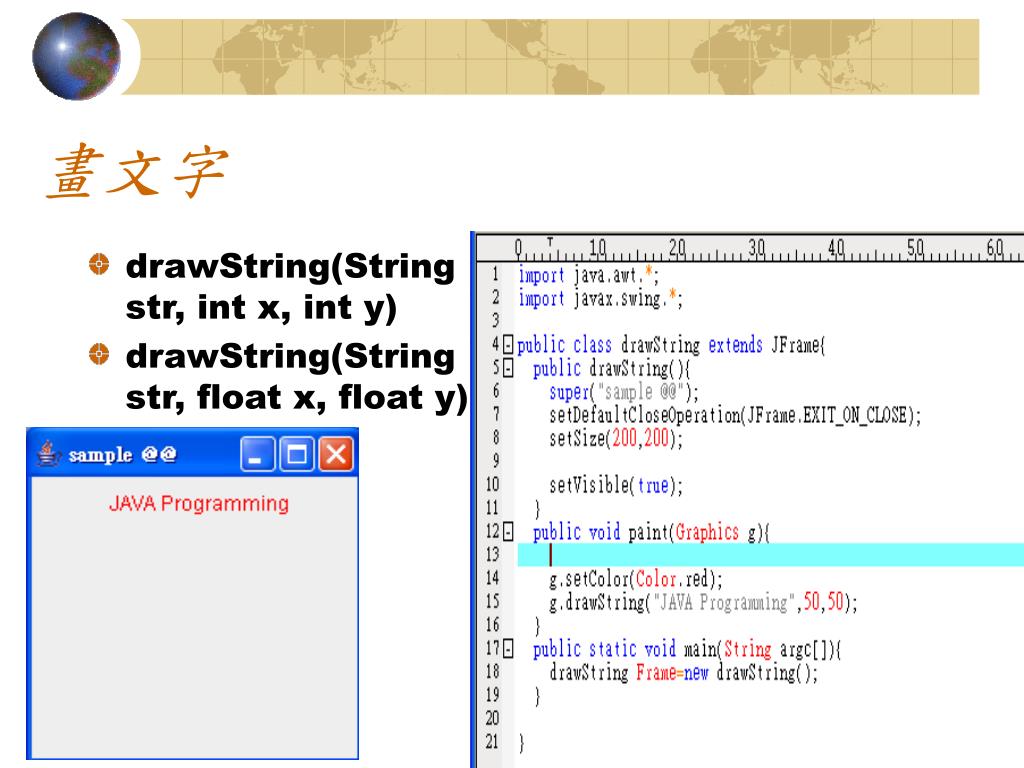Click the ruler mark labeled 10

598,249
